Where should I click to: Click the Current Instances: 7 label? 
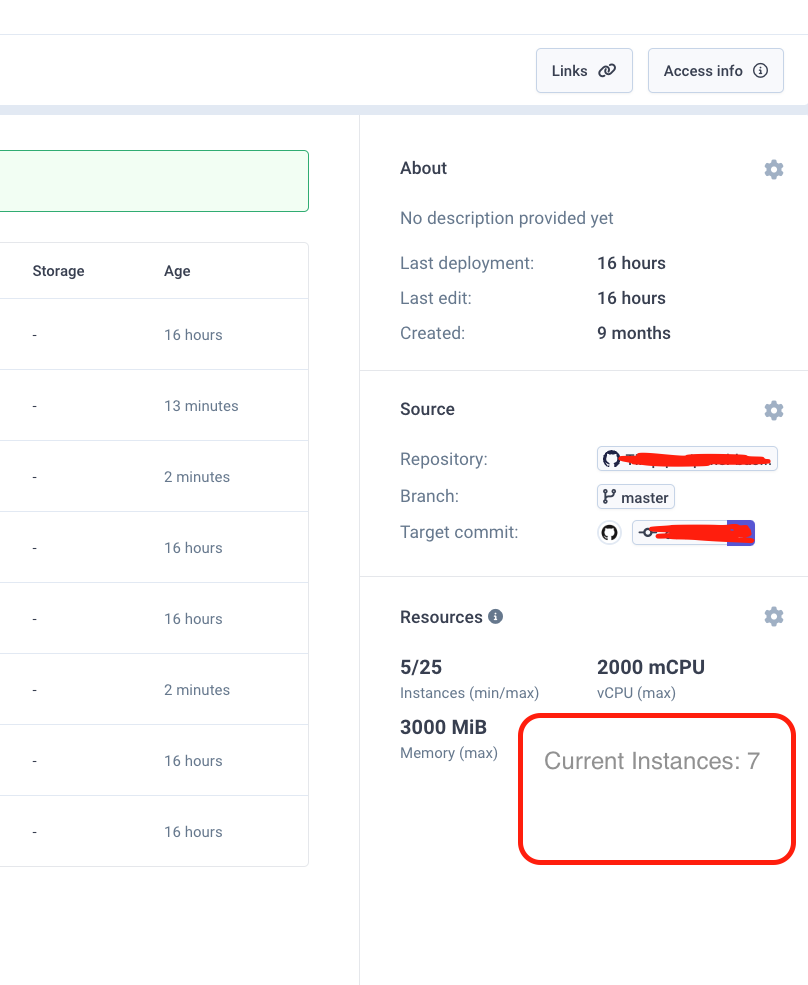point(652,761)
